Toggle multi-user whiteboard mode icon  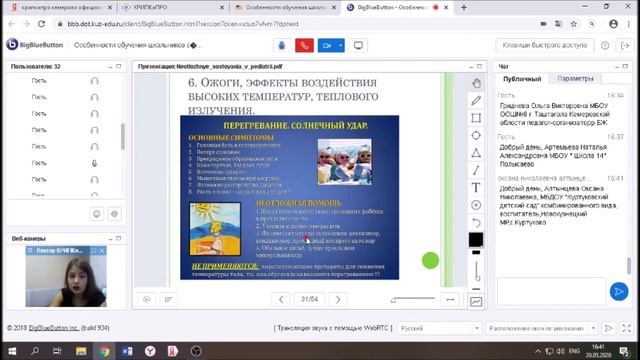[476, 302]
